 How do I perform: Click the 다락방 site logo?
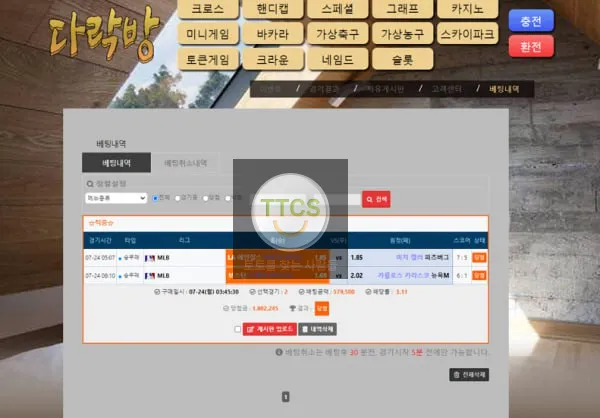tap(104, 34)
